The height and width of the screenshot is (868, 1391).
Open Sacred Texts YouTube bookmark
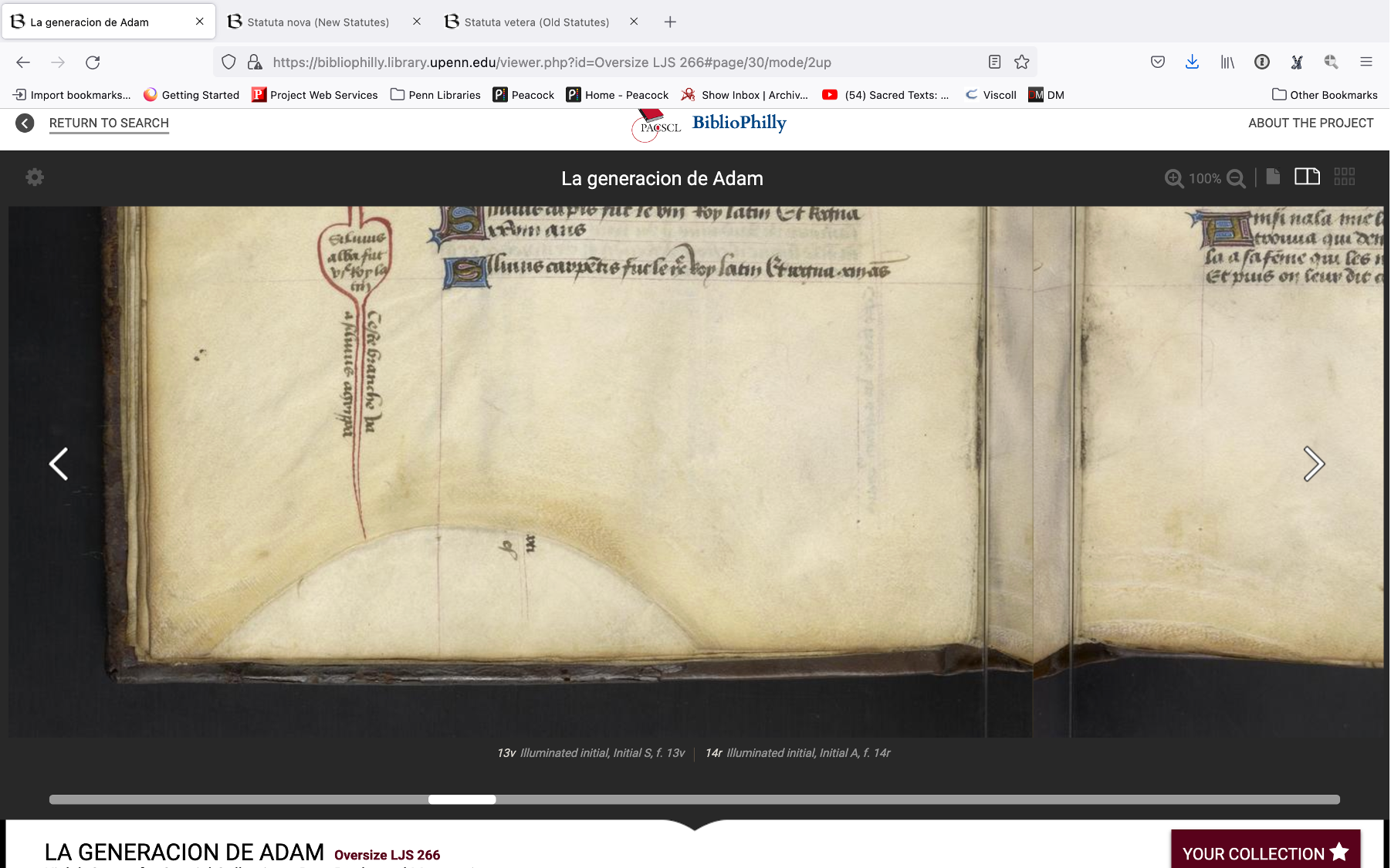click(885, 95)
